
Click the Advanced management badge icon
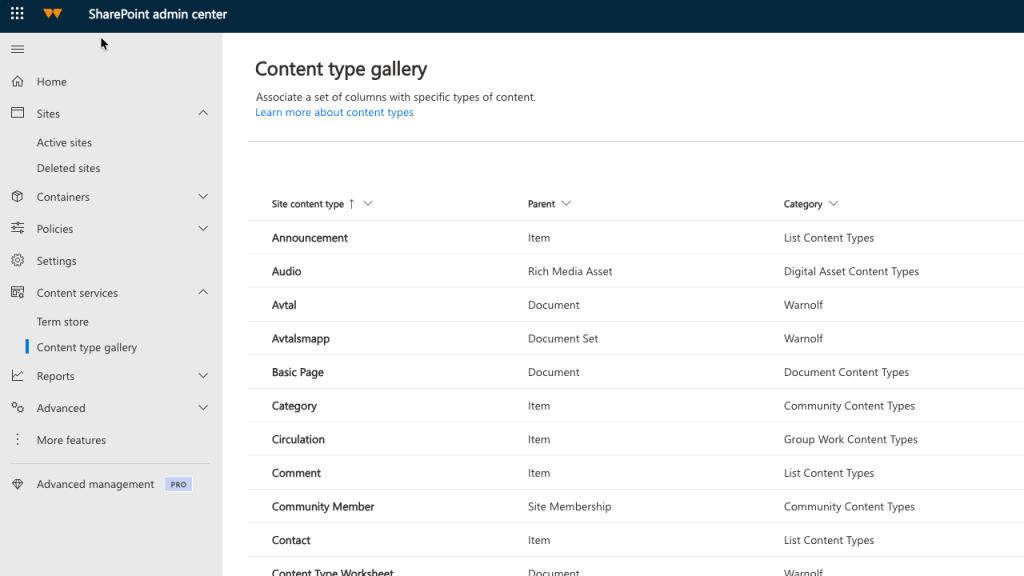pyautogui.click(x=17, y=484)
